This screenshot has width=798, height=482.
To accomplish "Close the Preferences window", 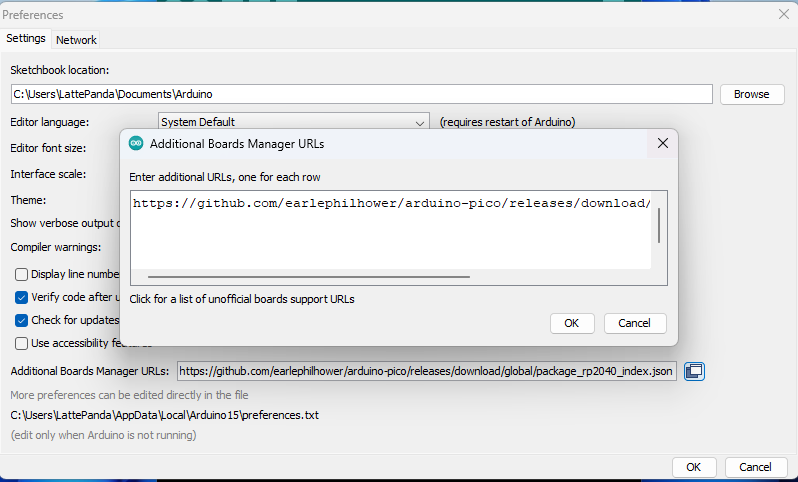I will click(x=783, y=15).
